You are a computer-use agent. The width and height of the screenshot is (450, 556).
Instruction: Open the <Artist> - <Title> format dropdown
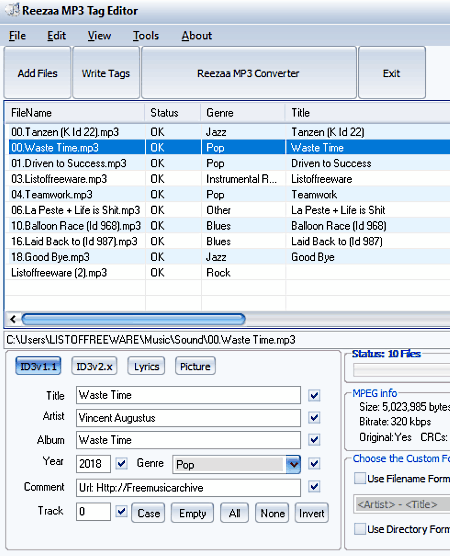402,504
